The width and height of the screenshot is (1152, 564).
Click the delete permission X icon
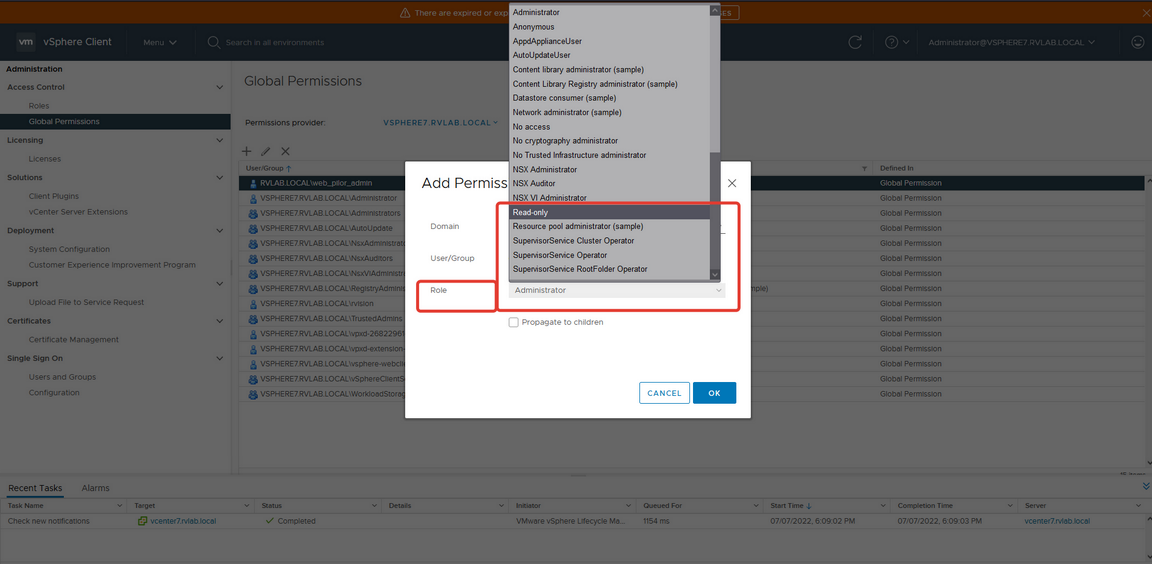pos(286,151)
